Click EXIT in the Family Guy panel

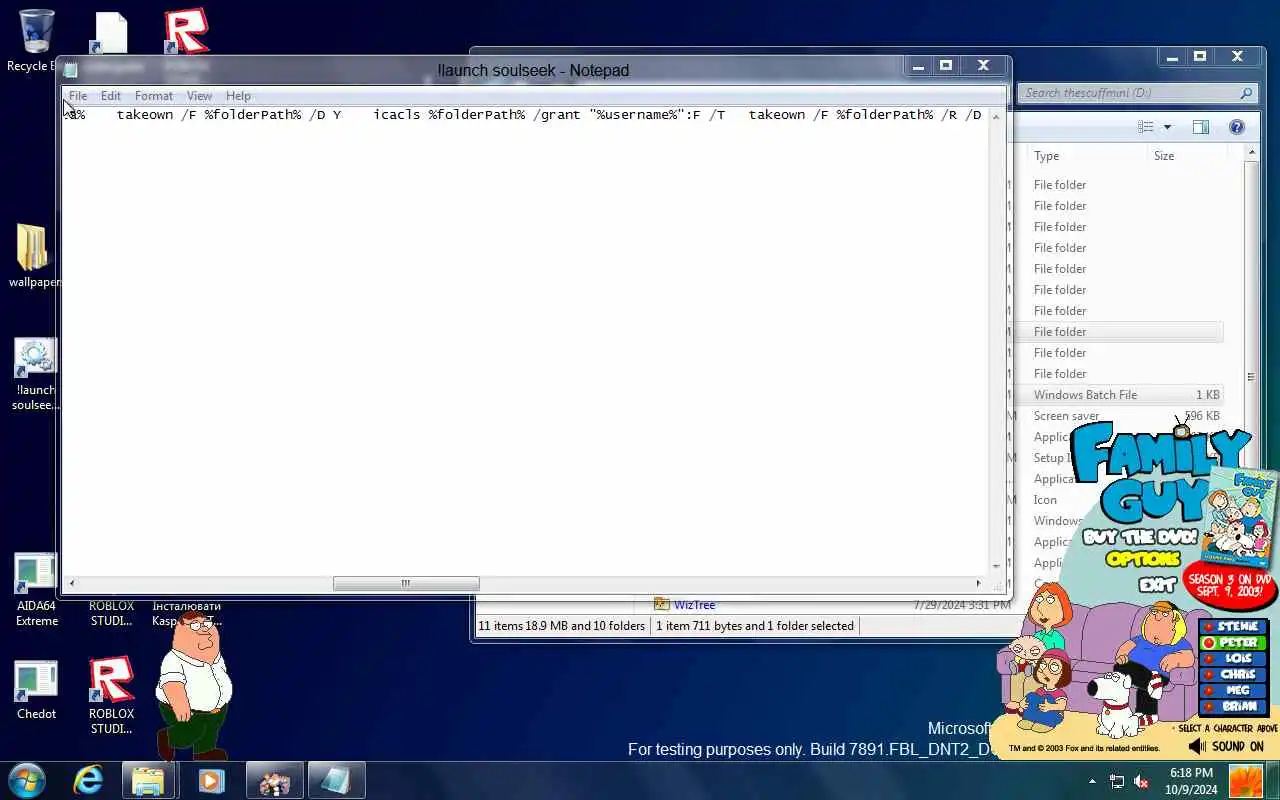point(1156,585)
